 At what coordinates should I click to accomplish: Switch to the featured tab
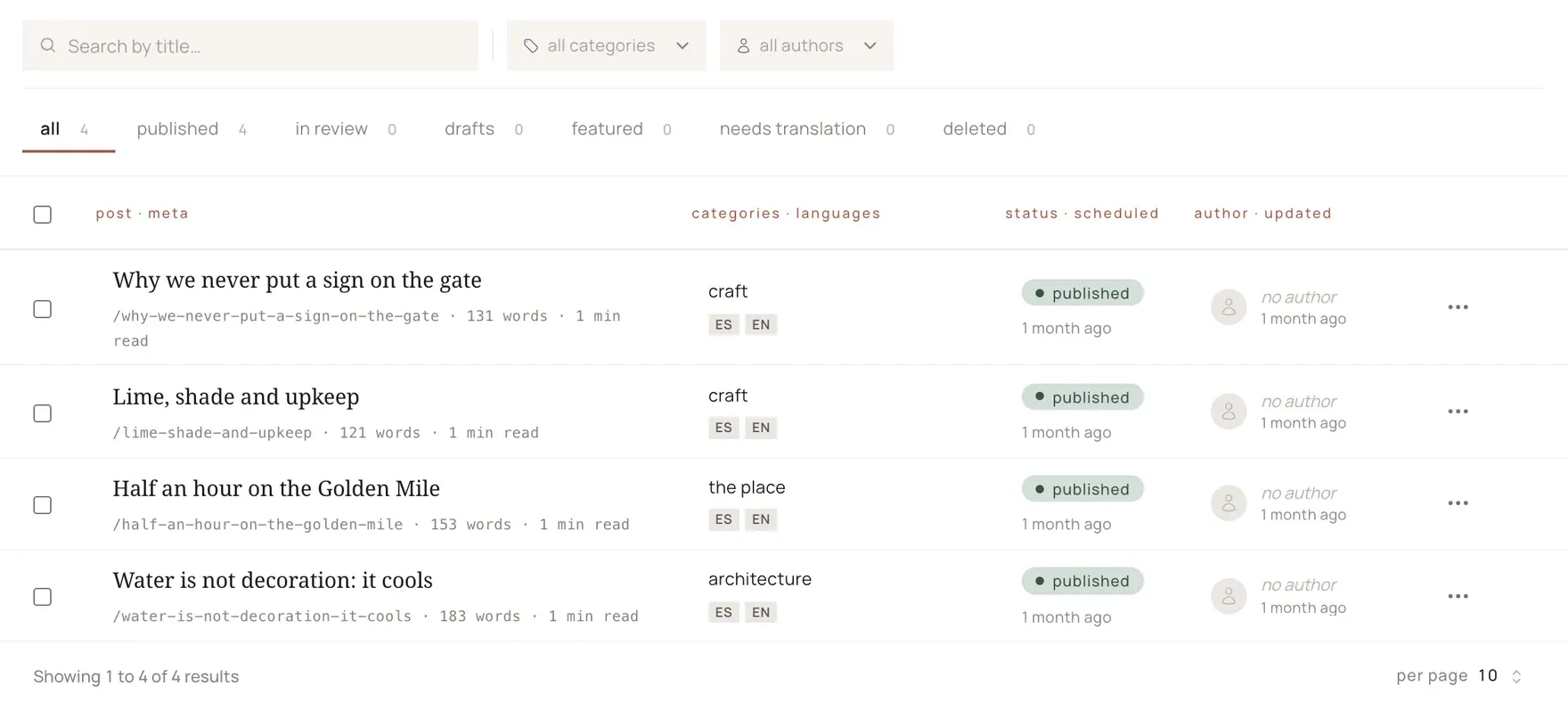621,129
